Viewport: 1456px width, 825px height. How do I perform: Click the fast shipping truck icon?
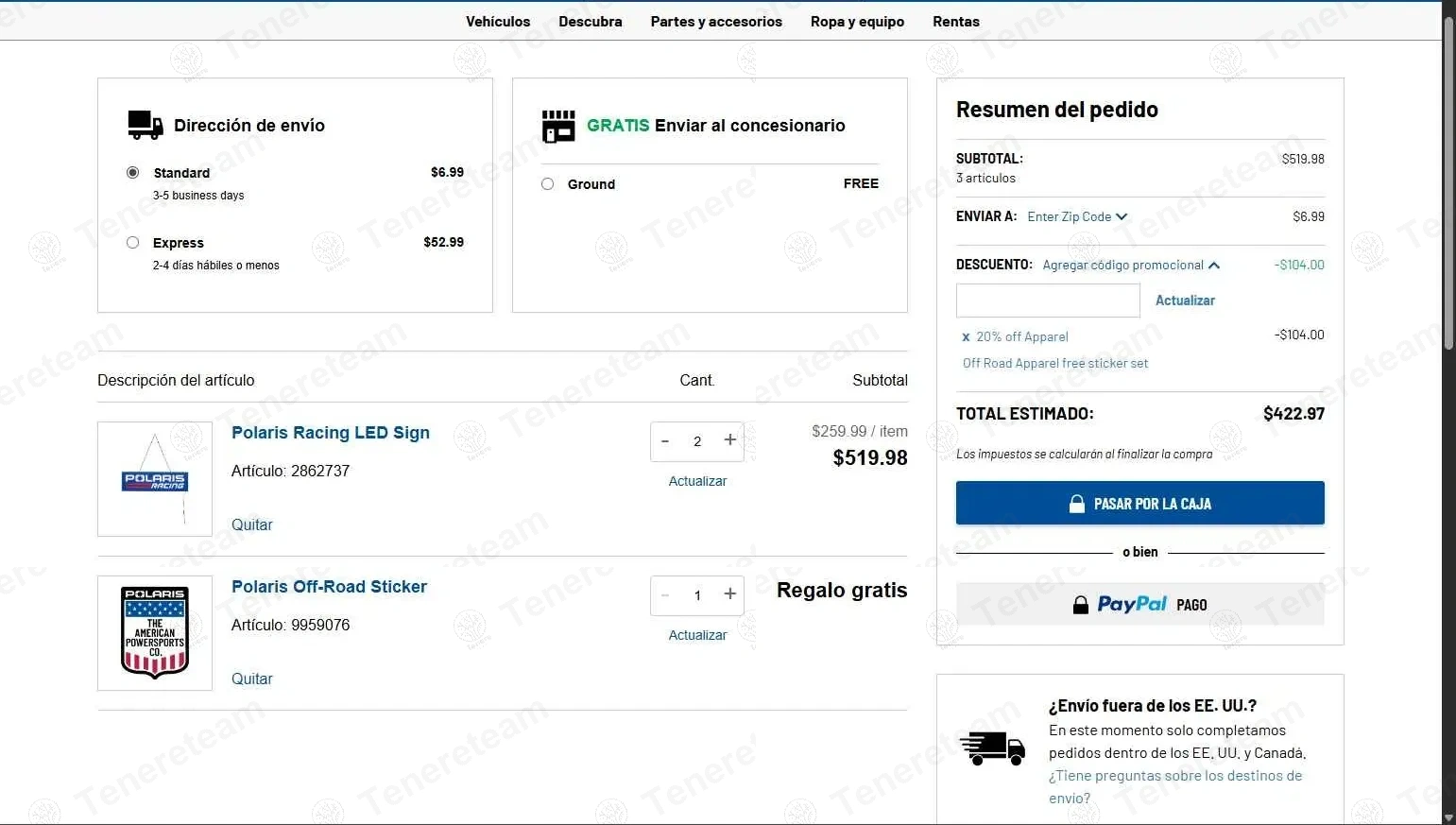[992, 748]
